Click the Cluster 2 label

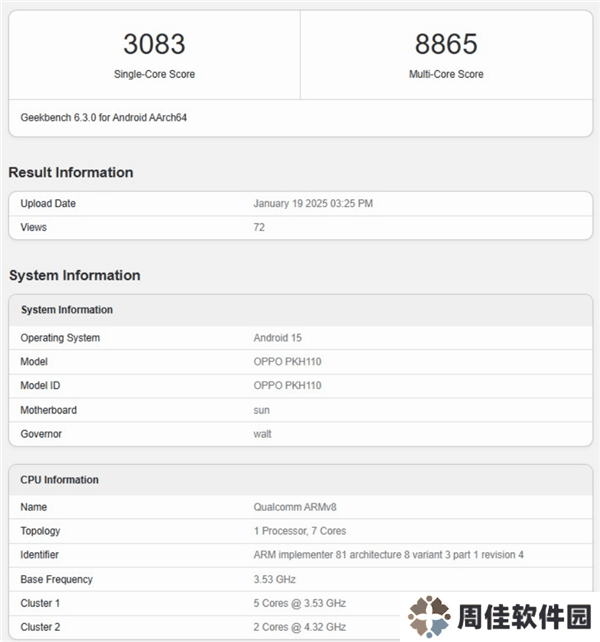click(x=40, y=627)
